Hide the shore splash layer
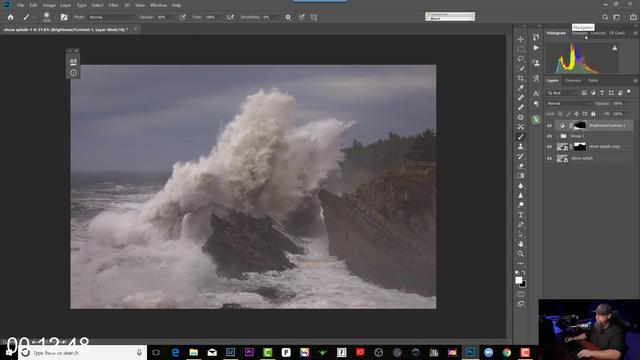This screenshot has width=640, height=360. 549,158
